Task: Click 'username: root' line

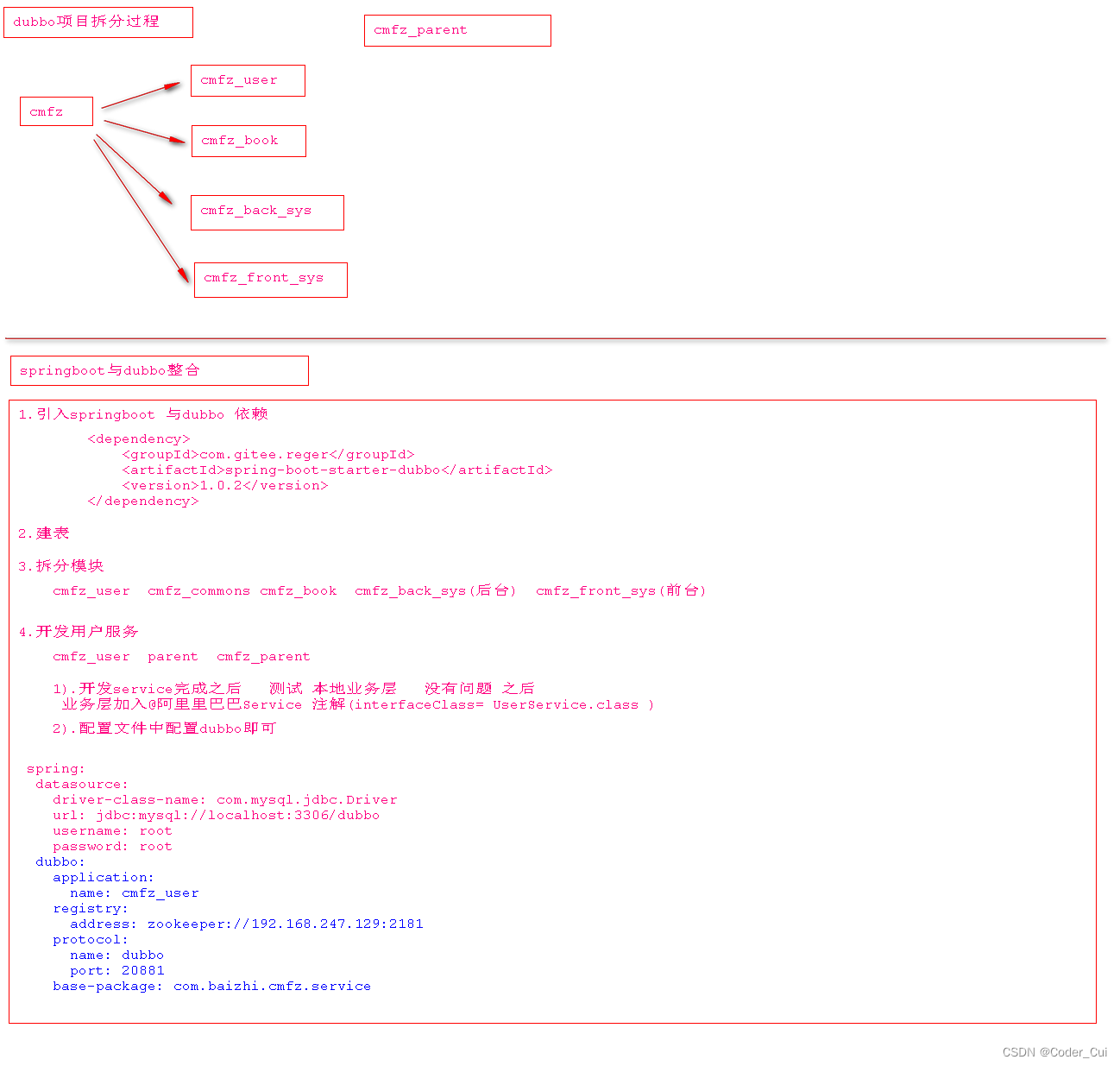Action: pyautogui.click(x=113, y=831)
